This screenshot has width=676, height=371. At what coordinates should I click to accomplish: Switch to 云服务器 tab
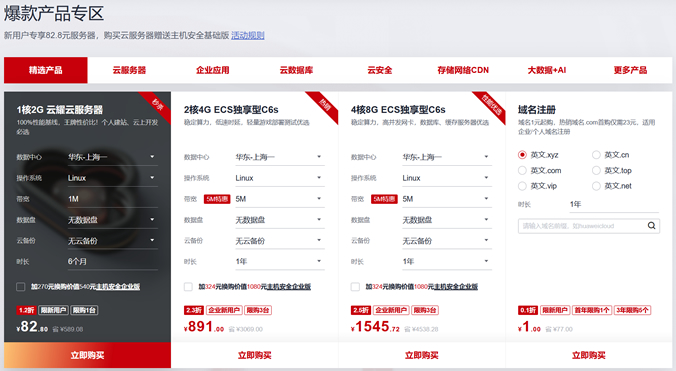pyautogui.click(x=129, y=70)
